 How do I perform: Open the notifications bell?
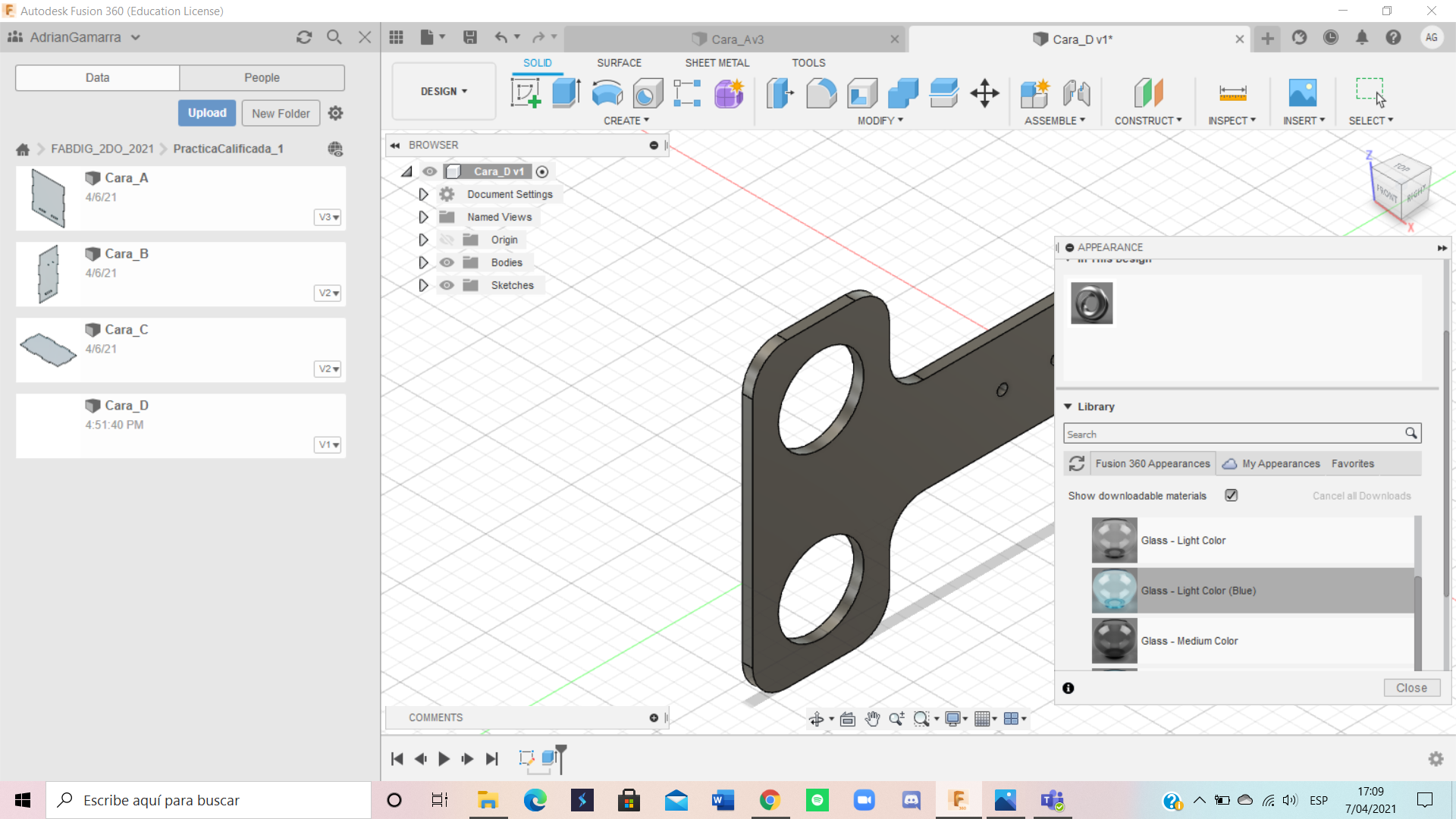pos(1362,37)
